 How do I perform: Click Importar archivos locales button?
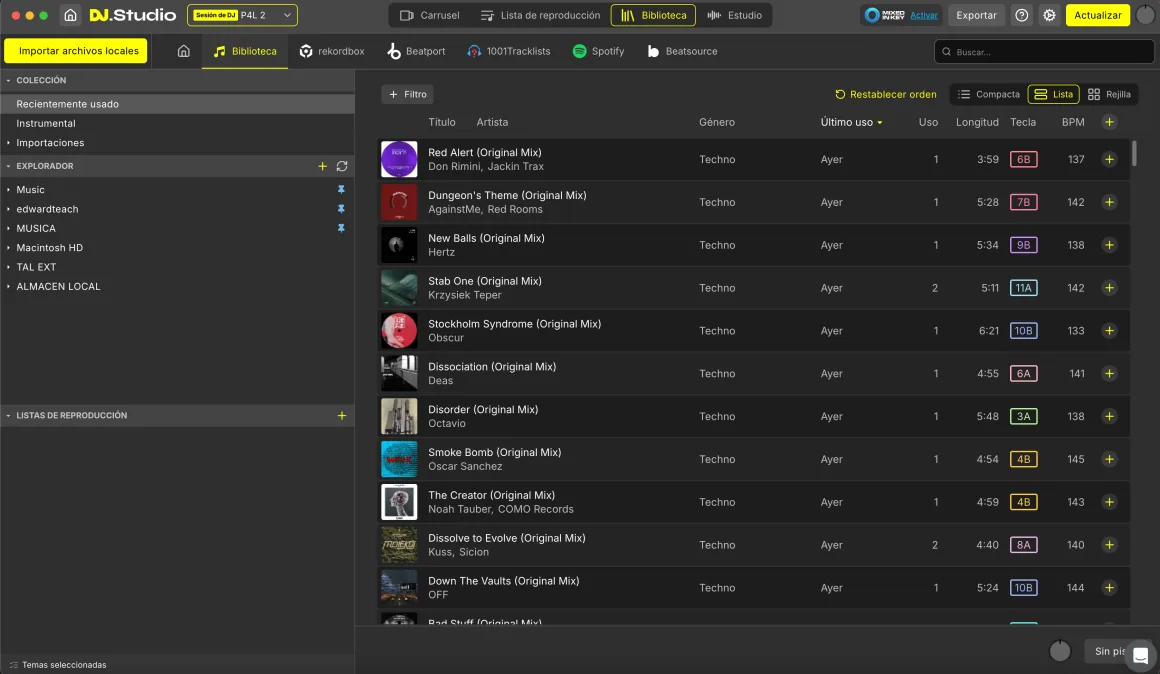[76, 51]
